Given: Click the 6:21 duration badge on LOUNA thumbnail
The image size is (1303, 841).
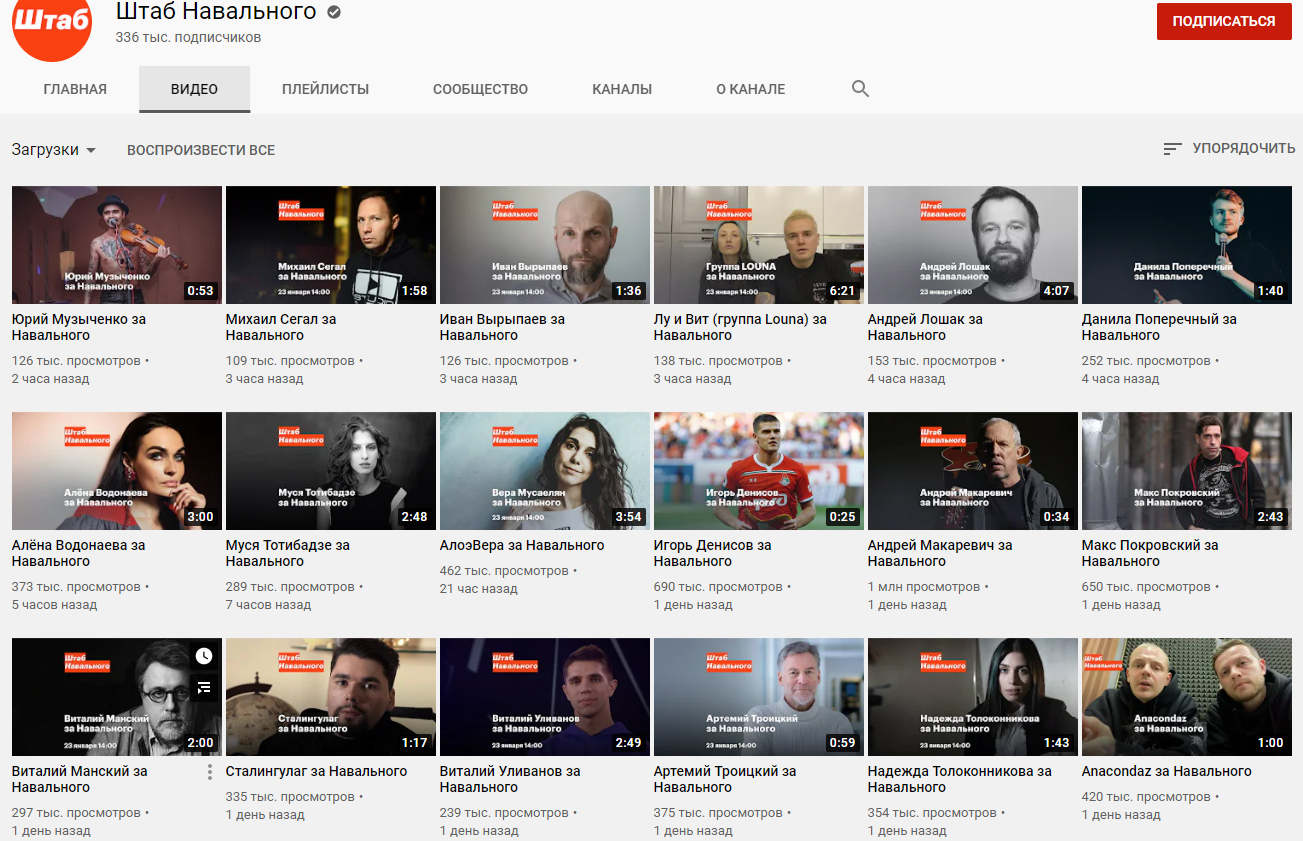Looking at the screenshot, I should point(843,291).
